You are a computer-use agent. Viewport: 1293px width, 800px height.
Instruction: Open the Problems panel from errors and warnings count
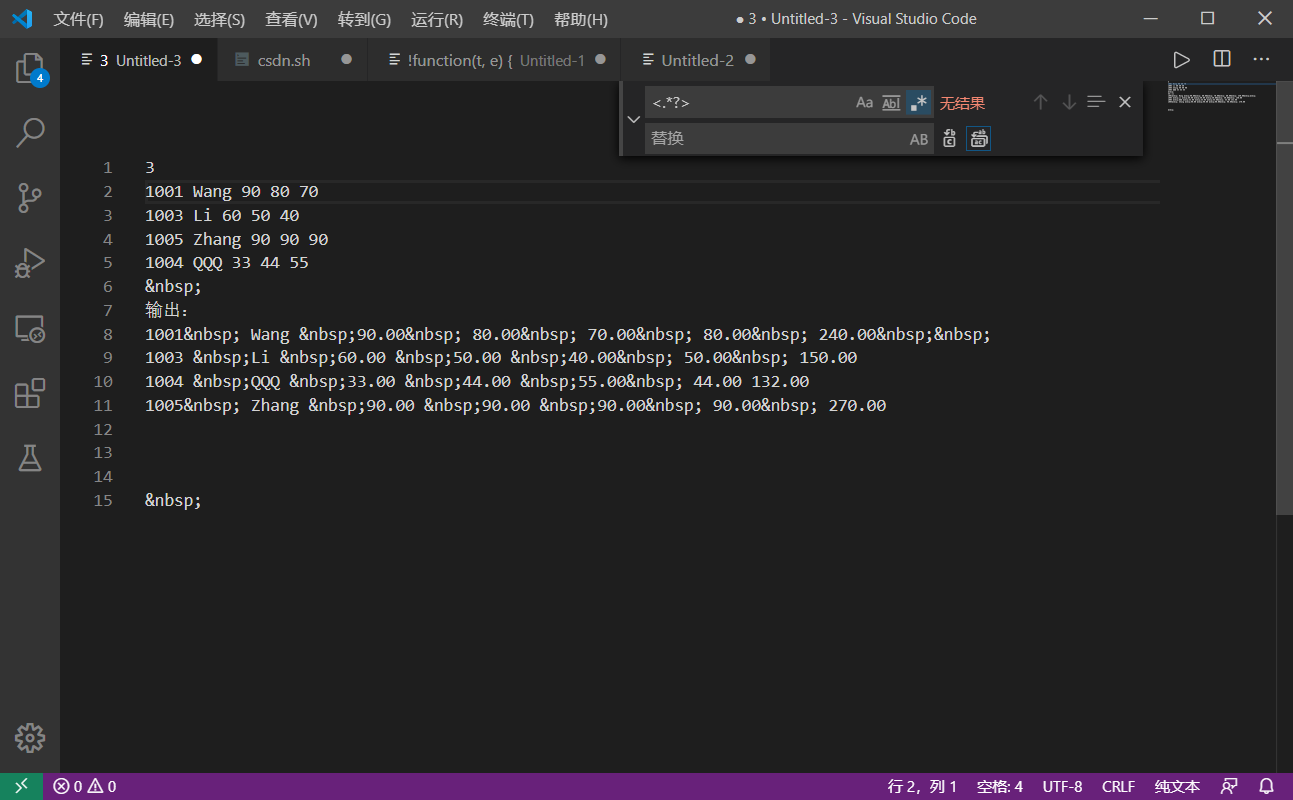tap(85, 786)
